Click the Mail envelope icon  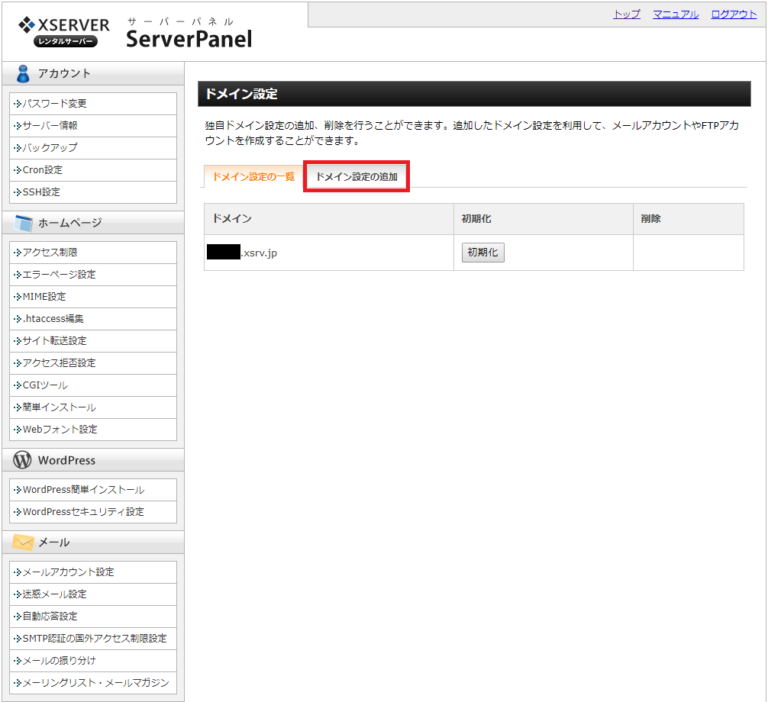click(22, 542)
